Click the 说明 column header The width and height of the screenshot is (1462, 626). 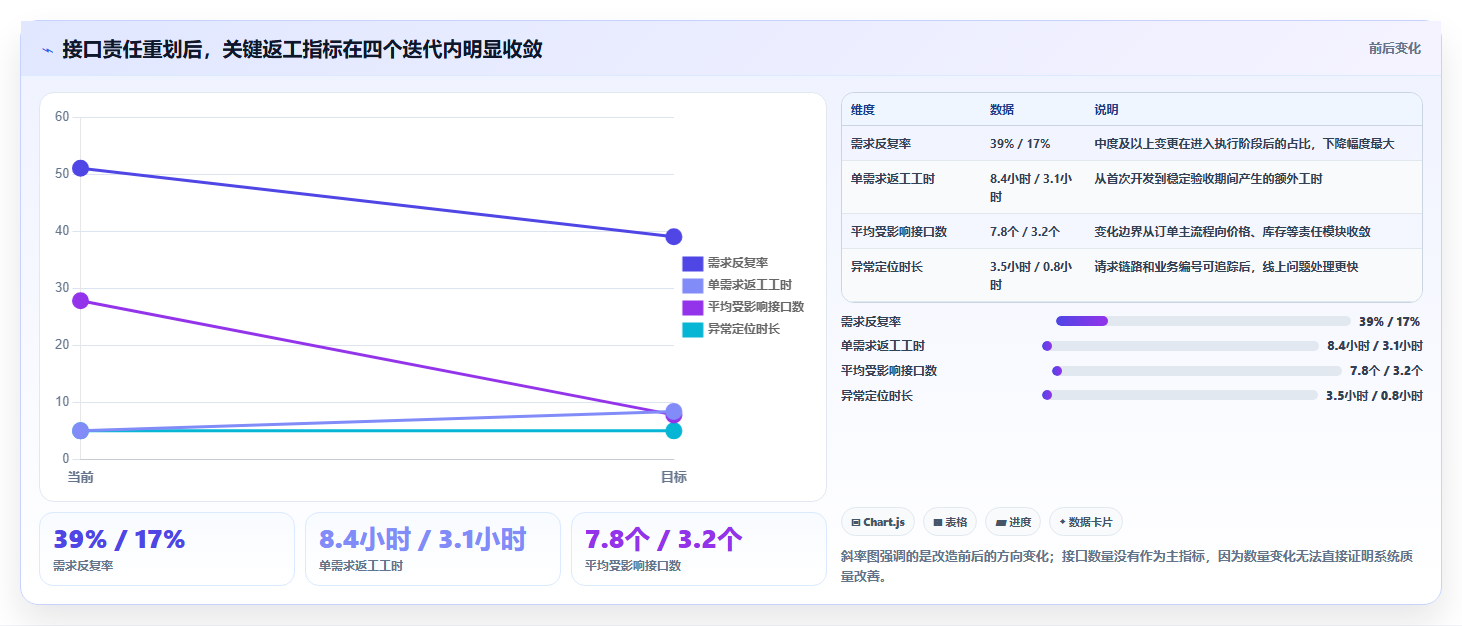pyautogui.click(x=1107, y=110)
